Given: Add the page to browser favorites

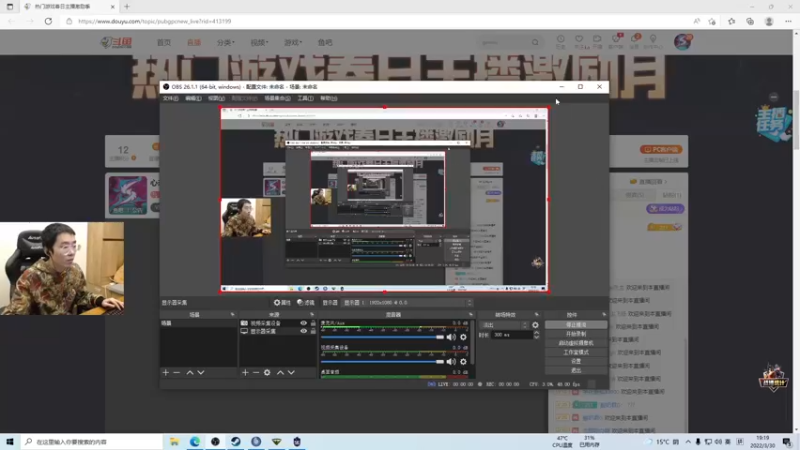Looking at the screenshot, I should click(712, 21).
